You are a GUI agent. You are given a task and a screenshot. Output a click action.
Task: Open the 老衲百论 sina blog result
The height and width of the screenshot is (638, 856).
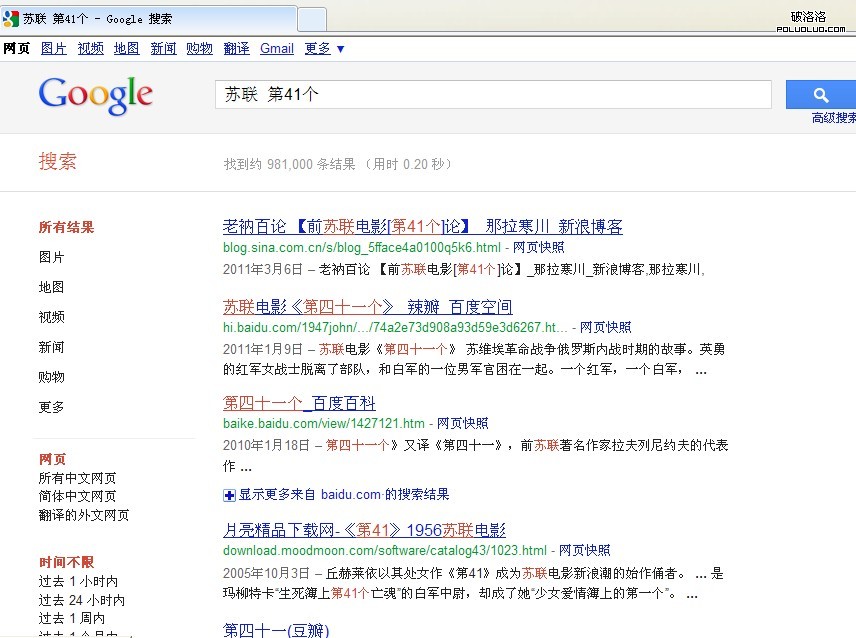click(422, 227)
